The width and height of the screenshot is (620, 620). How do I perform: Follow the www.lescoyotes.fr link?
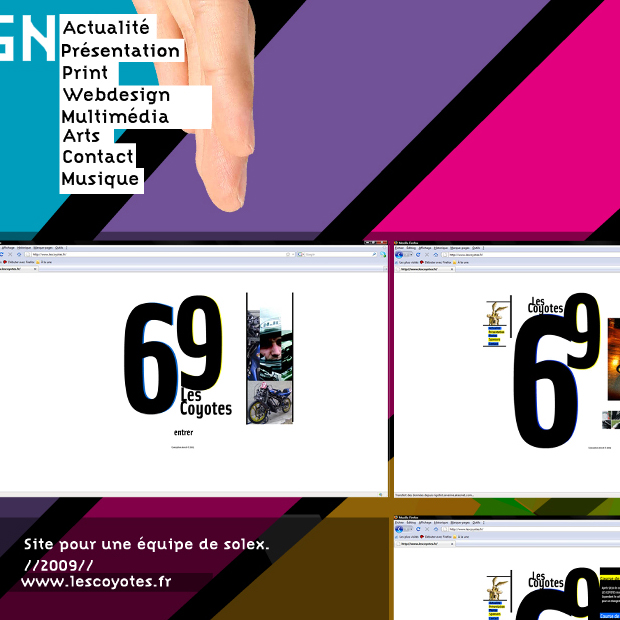[x=96, y=582]
